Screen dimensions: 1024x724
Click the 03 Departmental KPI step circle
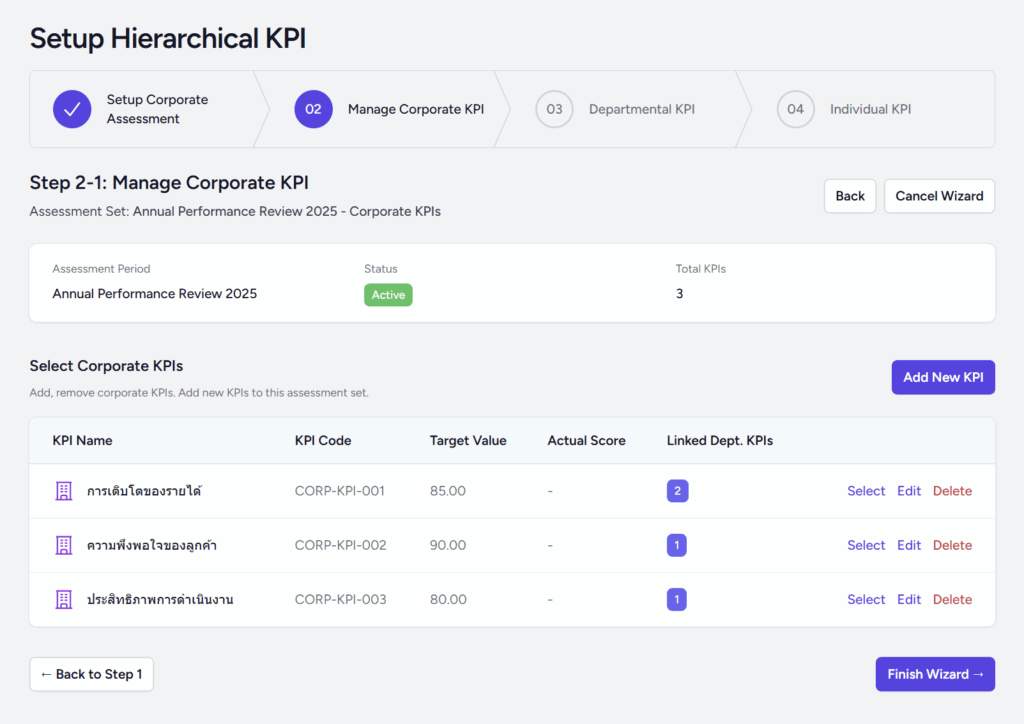pos(554,109)
